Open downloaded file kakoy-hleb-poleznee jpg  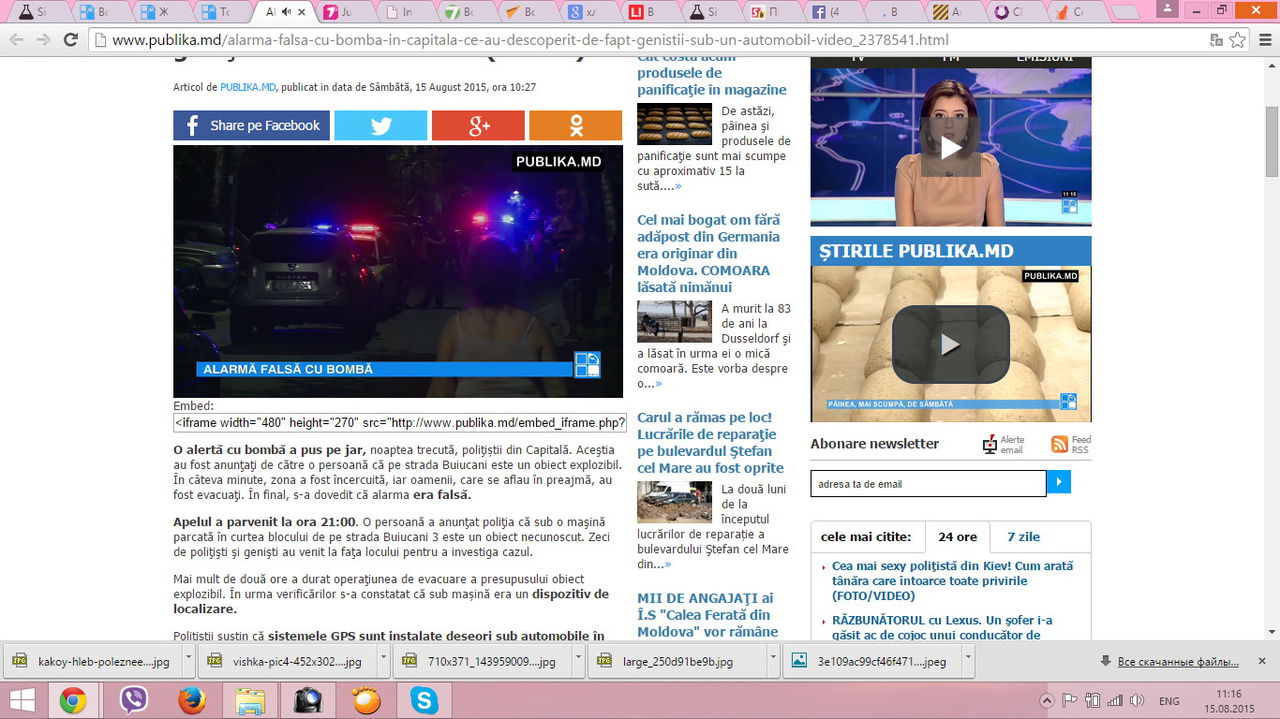tap(92, 661)
